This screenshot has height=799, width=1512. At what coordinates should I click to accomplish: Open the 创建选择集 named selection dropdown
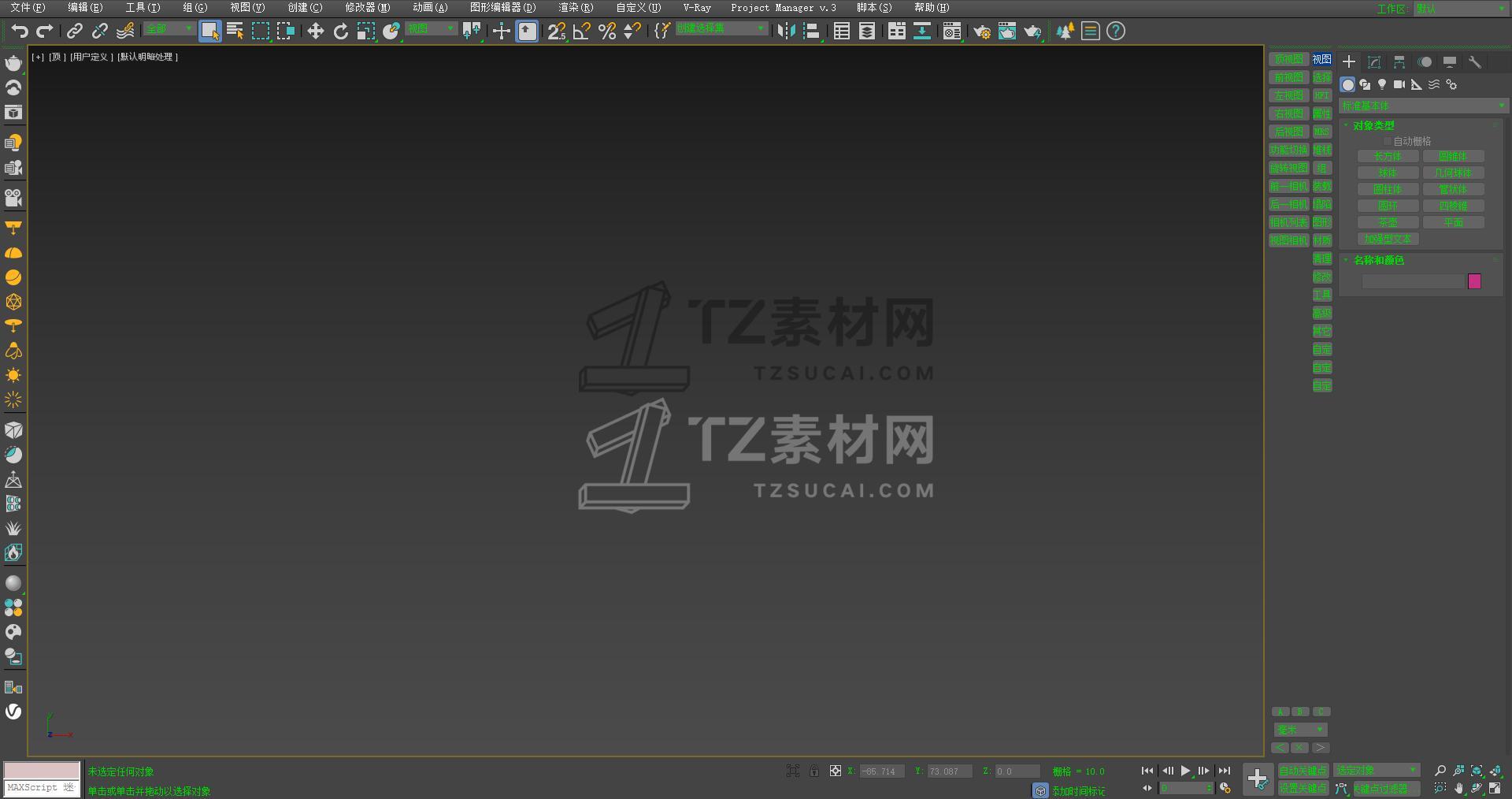click(x=721, y=28)
